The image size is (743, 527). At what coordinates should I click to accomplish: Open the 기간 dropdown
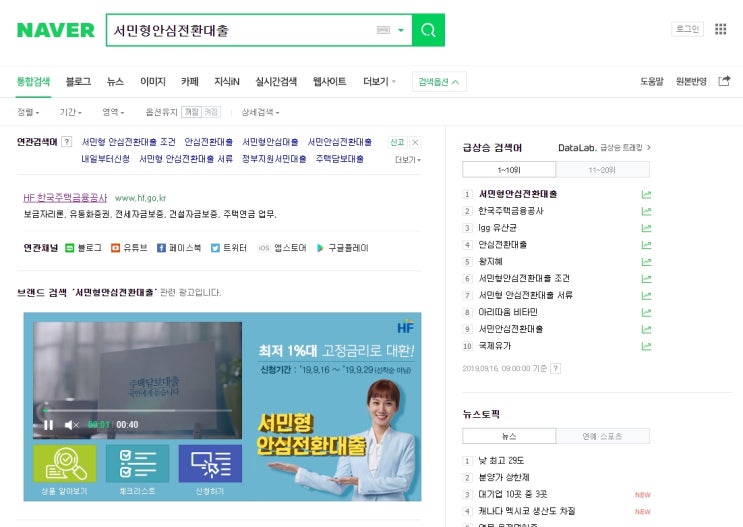[71, 112]
